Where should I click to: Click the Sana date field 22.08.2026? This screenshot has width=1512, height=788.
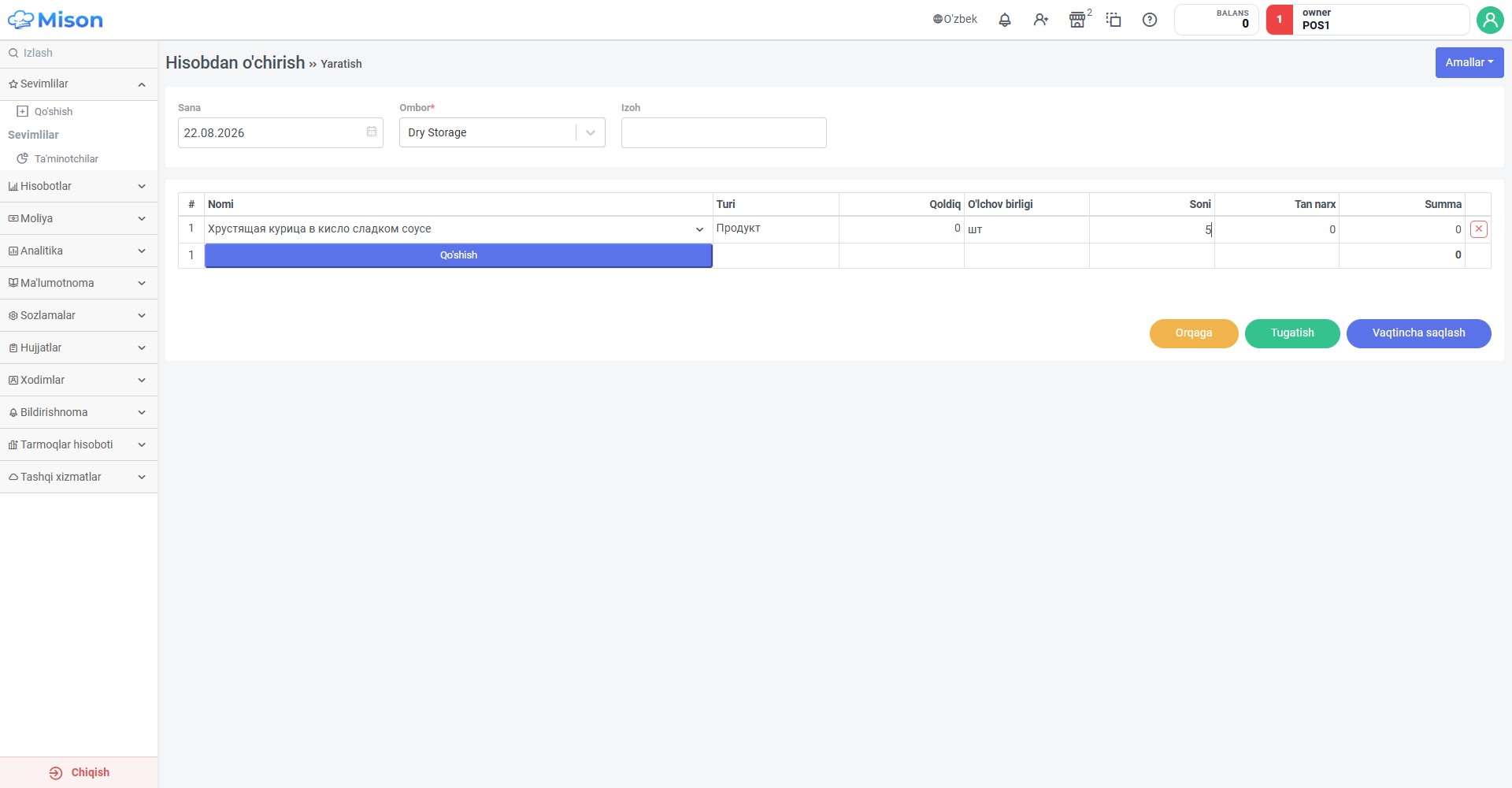point(280,132)
